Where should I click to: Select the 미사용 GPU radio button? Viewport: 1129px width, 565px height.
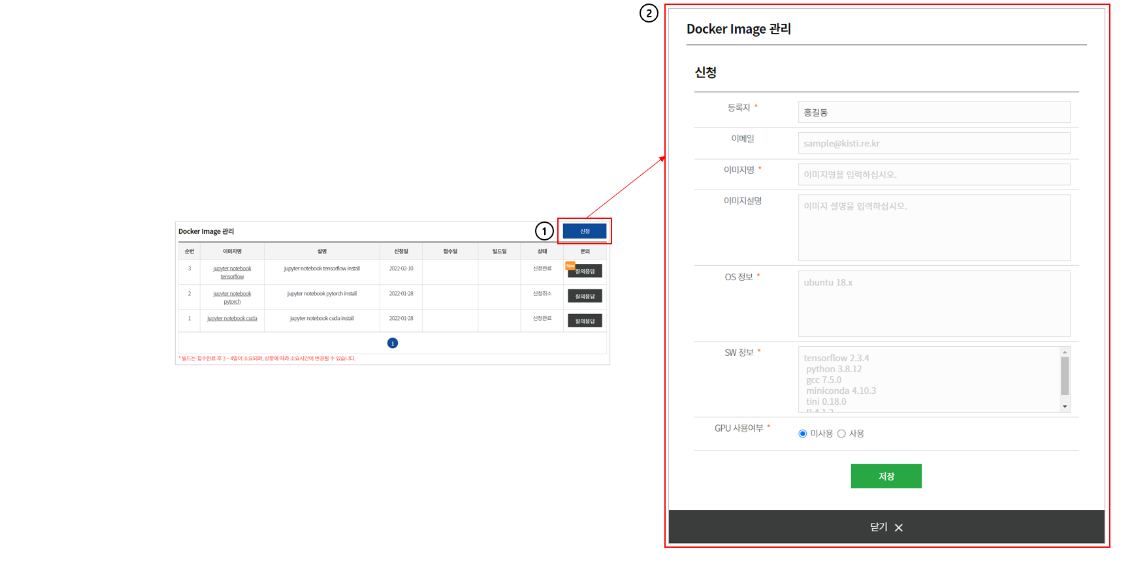tap(803, 433)
